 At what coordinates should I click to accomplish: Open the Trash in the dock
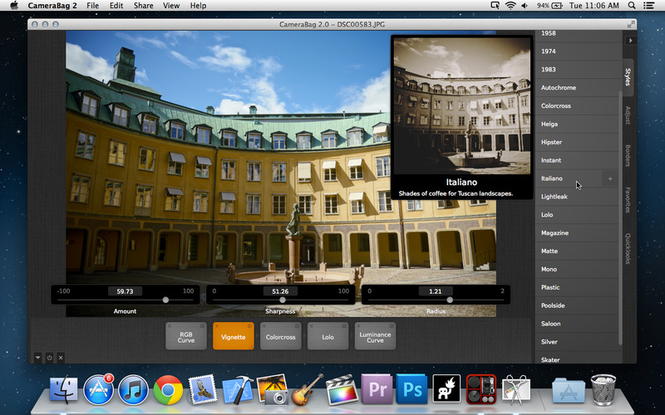(603, 389)
